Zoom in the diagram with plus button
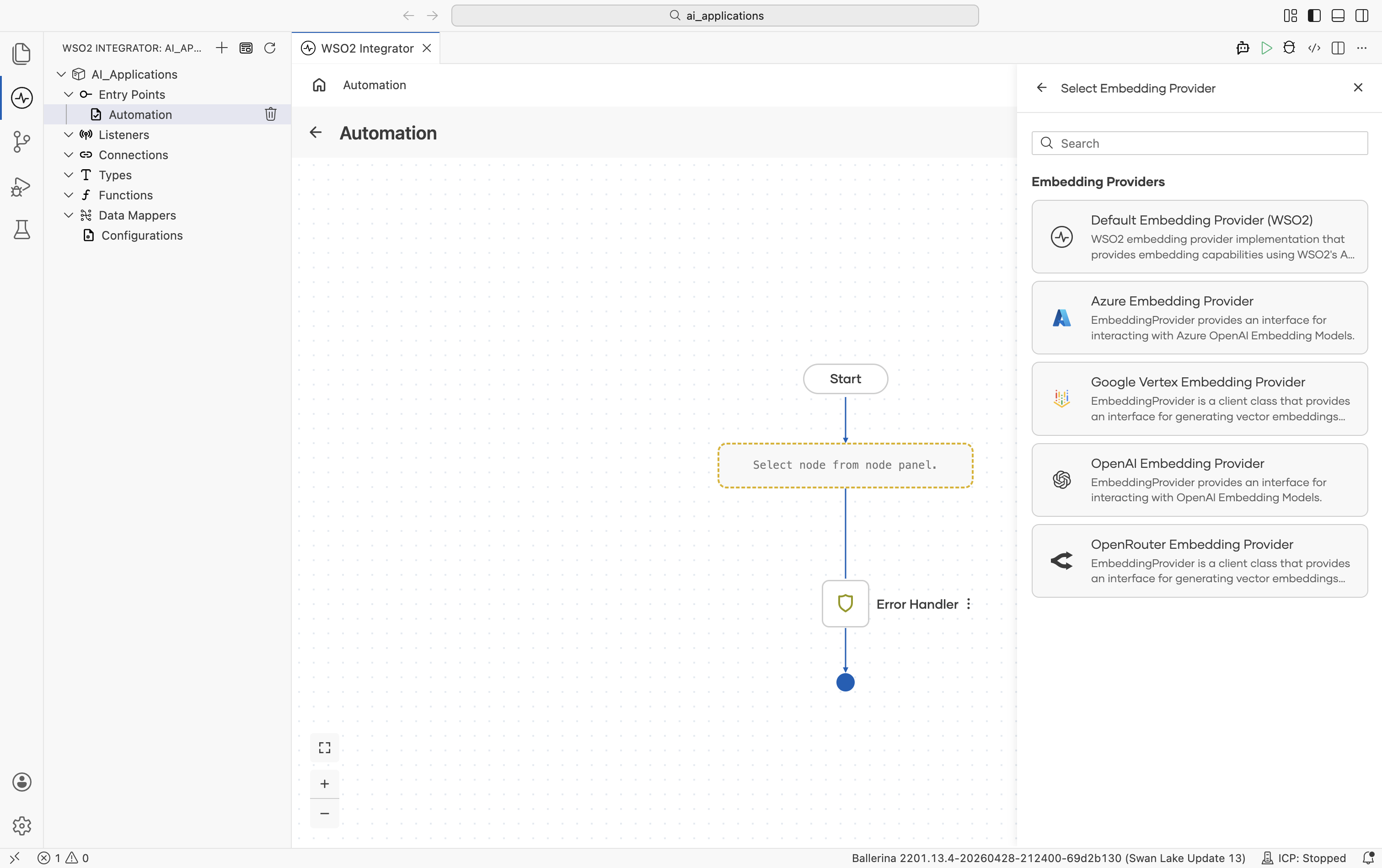1382x868 pixels. [x=324, y=783]
